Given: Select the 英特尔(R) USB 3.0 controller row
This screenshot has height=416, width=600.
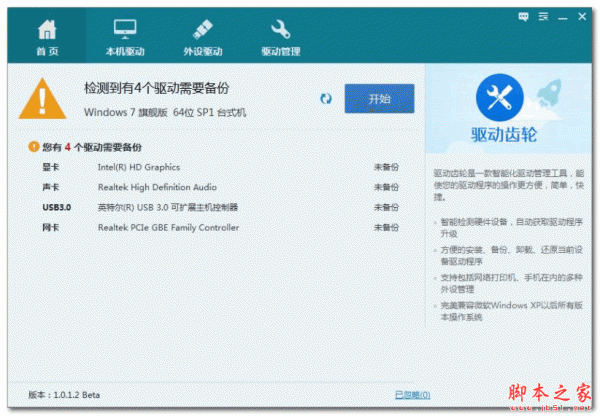Looking at the screenshot, I should (220, 207).
